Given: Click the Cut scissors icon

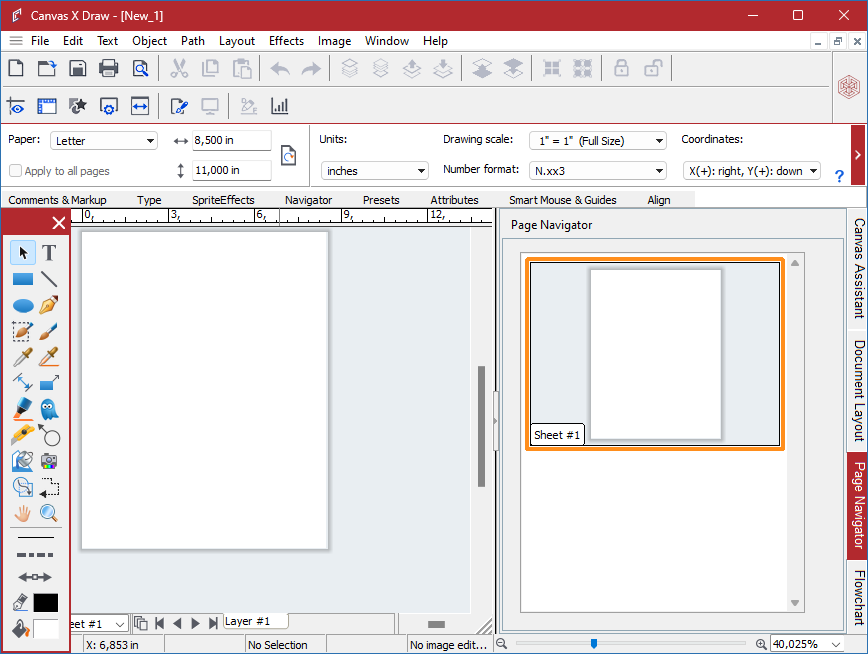Looking at the screenshot, I should click(x=179, y=69).
